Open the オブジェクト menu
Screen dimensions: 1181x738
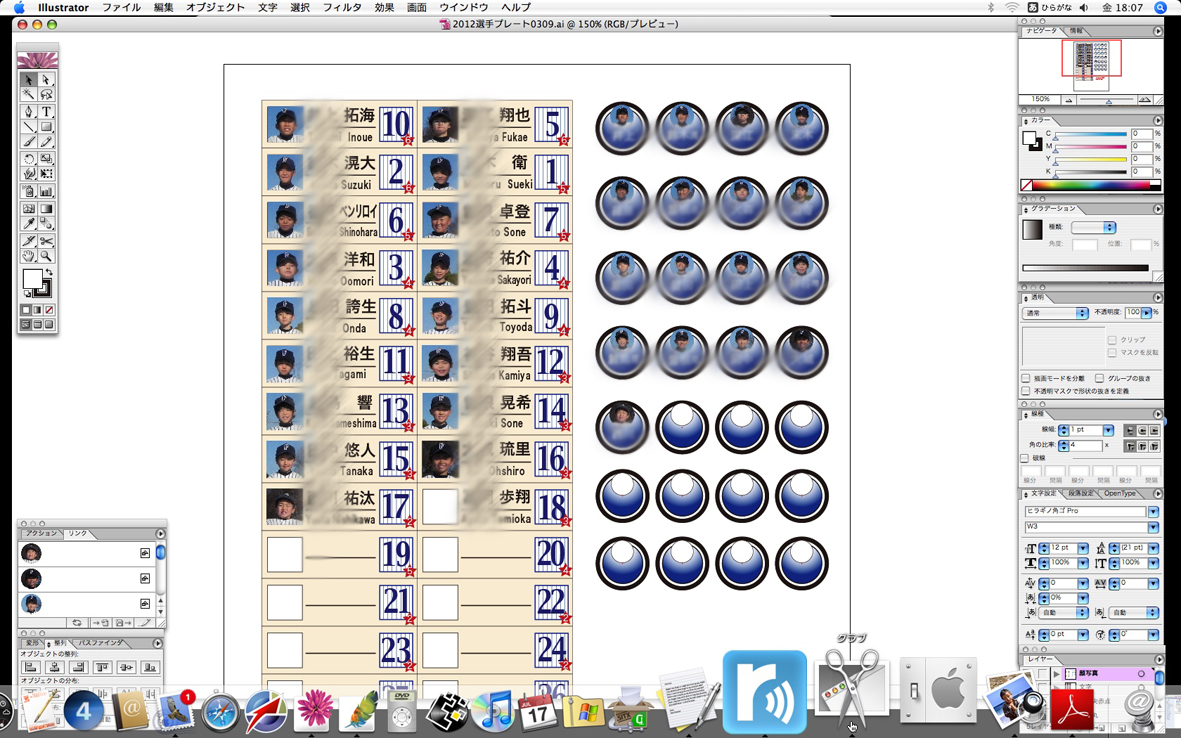pyautogui.click(x=215, y=7)
